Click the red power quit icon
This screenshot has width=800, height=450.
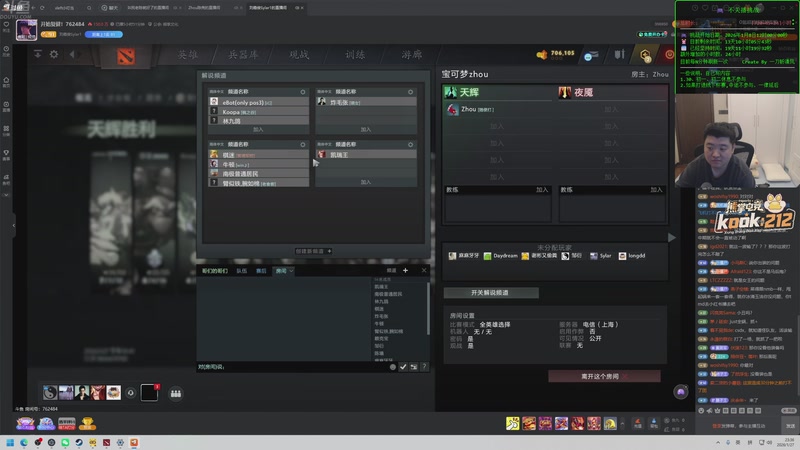tap(669, 54)
